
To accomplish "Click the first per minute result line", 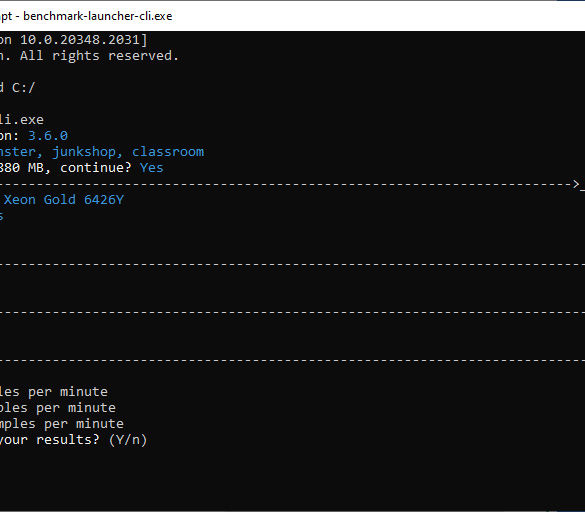I will (x=54, y=391).
